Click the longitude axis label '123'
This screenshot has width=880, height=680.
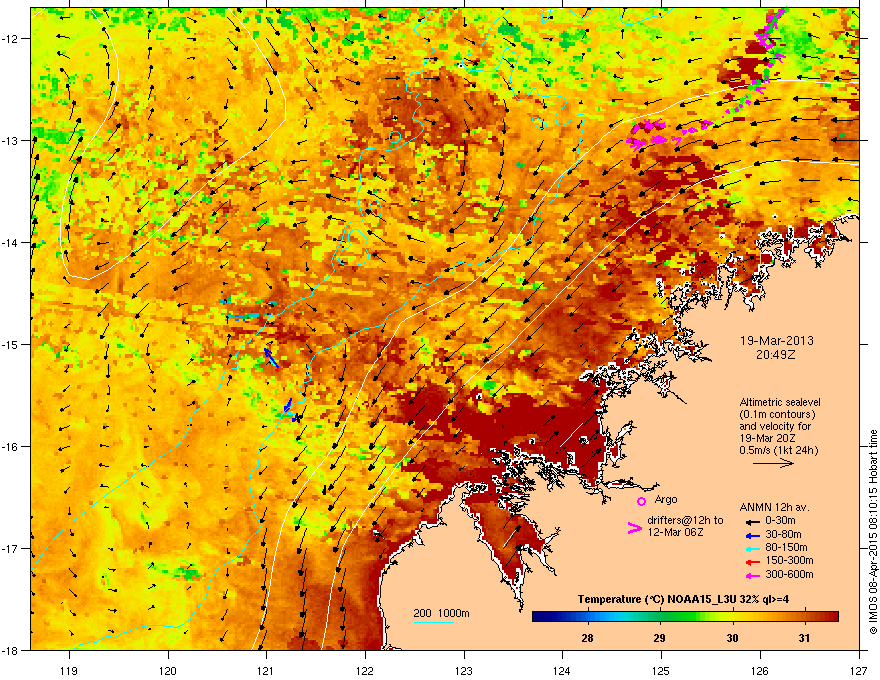click(x=464, y=670)
